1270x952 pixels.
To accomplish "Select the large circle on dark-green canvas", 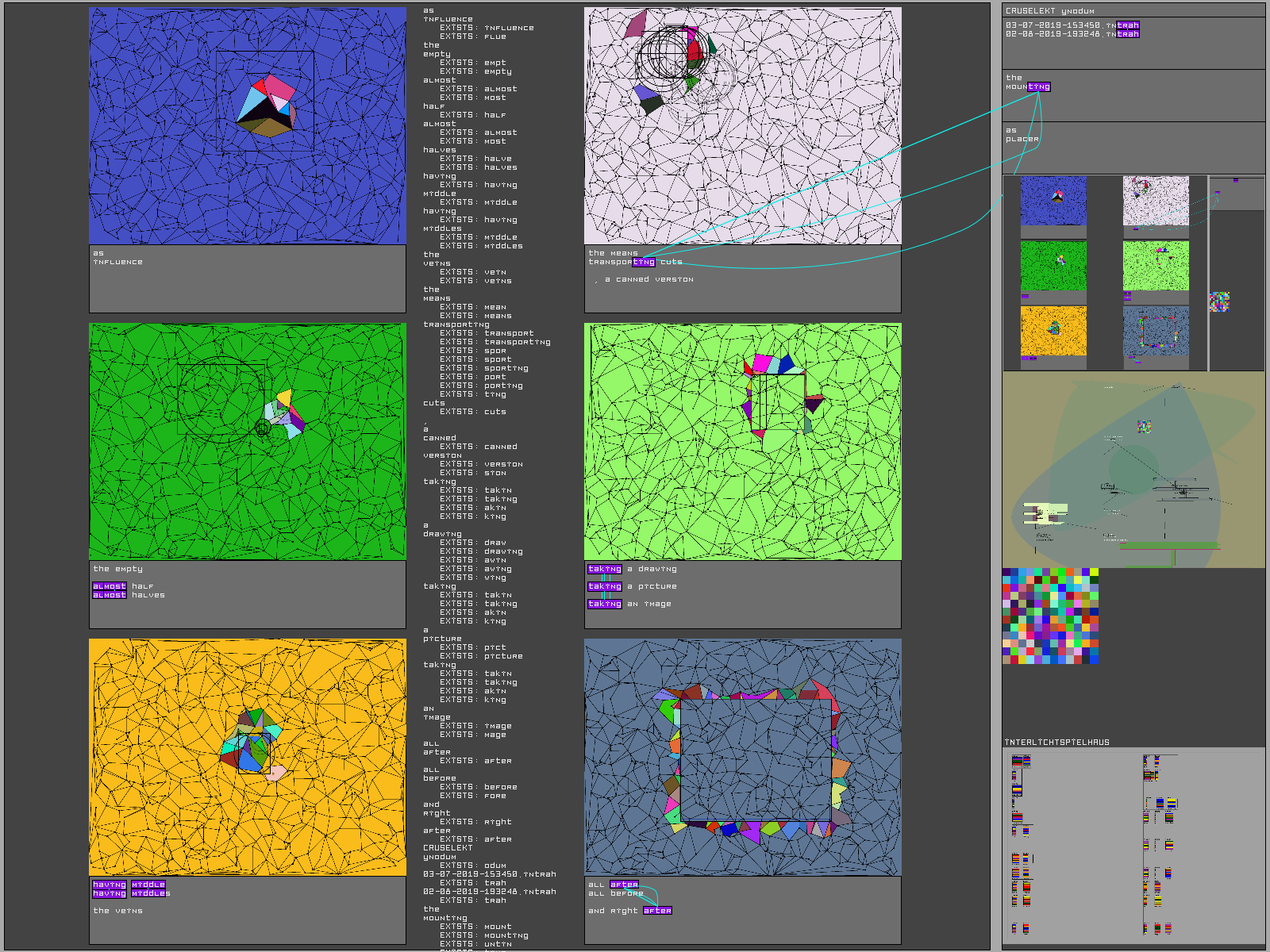I will pyautogui.click(x=221, y=399).
